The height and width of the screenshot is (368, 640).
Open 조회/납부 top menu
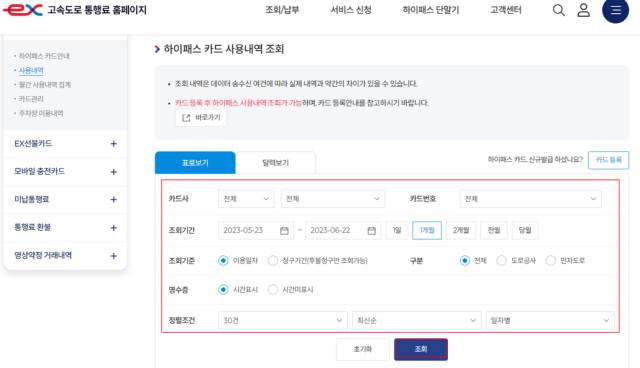(x=282, y=10)
